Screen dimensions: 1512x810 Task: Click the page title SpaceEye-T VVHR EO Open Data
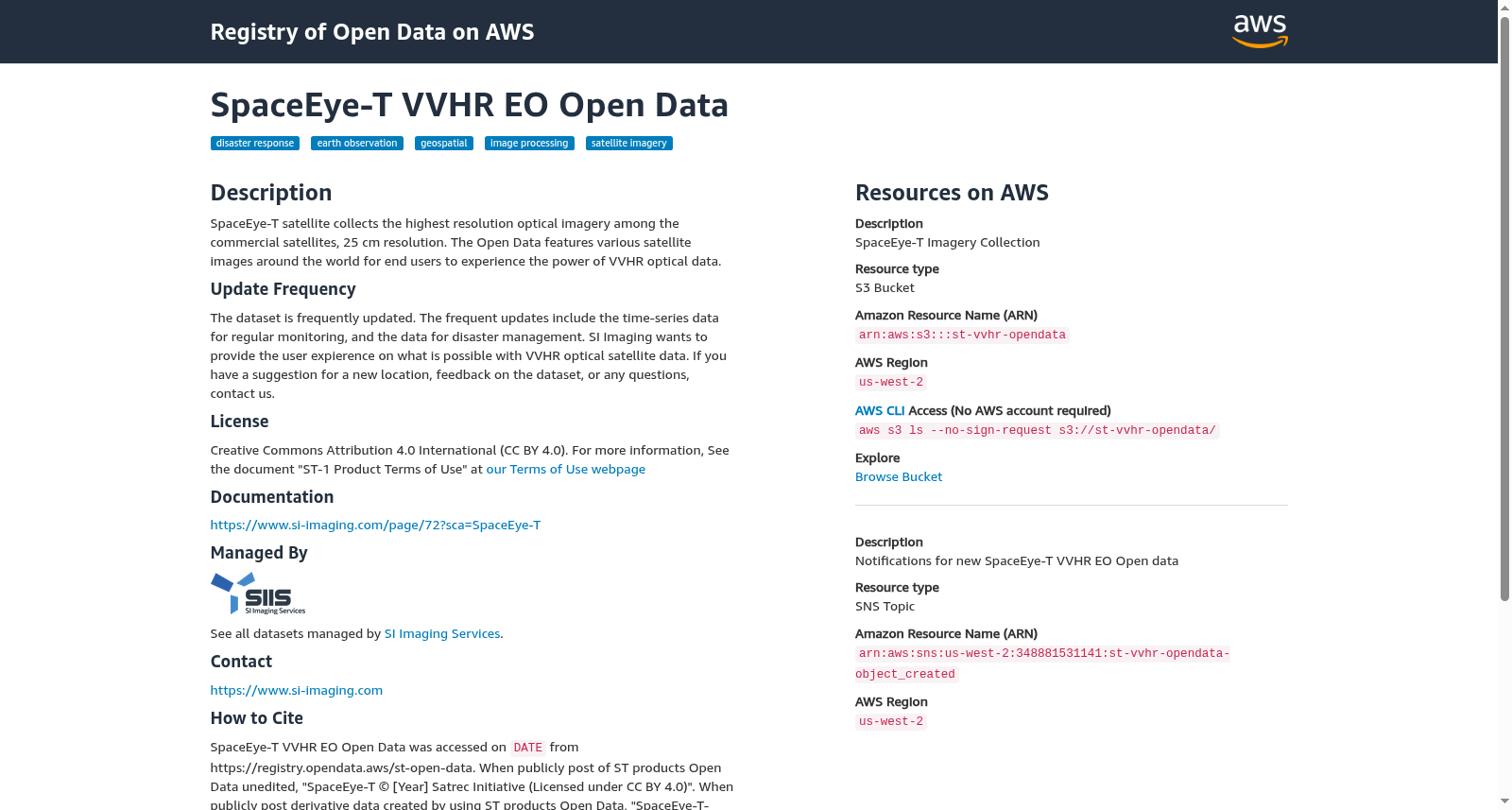coord(470,105)
